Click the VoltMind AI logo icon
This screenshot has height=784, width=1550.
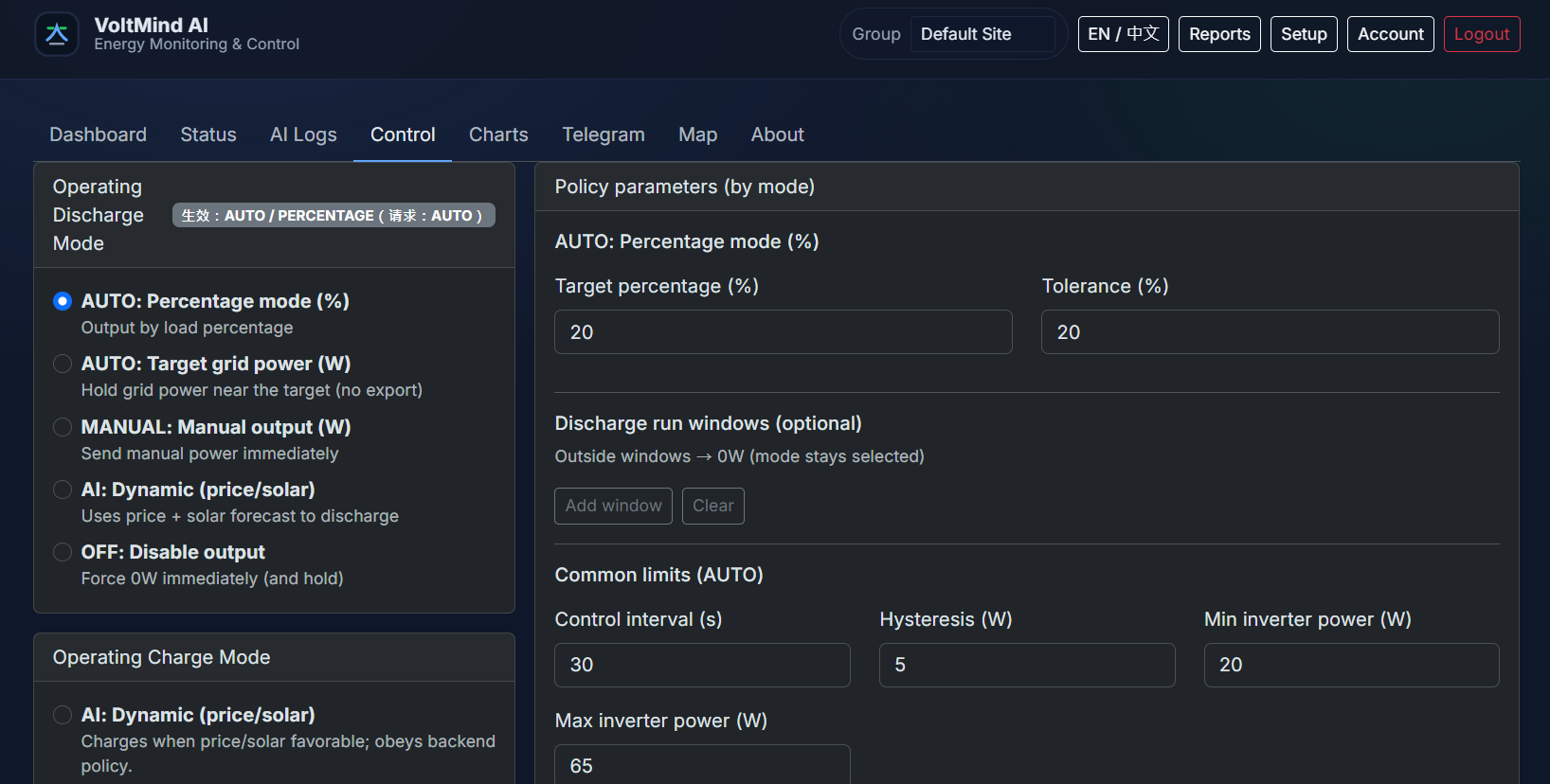point(57,34)
